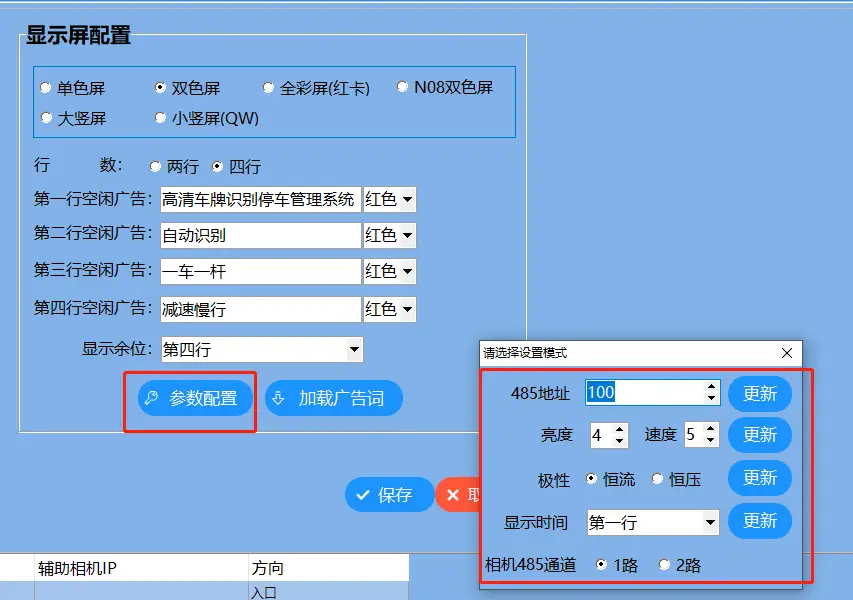The image size is (853, 600).
Task: Click the down arrow on 亮度 stepper
Action: [x=619, y=441]
